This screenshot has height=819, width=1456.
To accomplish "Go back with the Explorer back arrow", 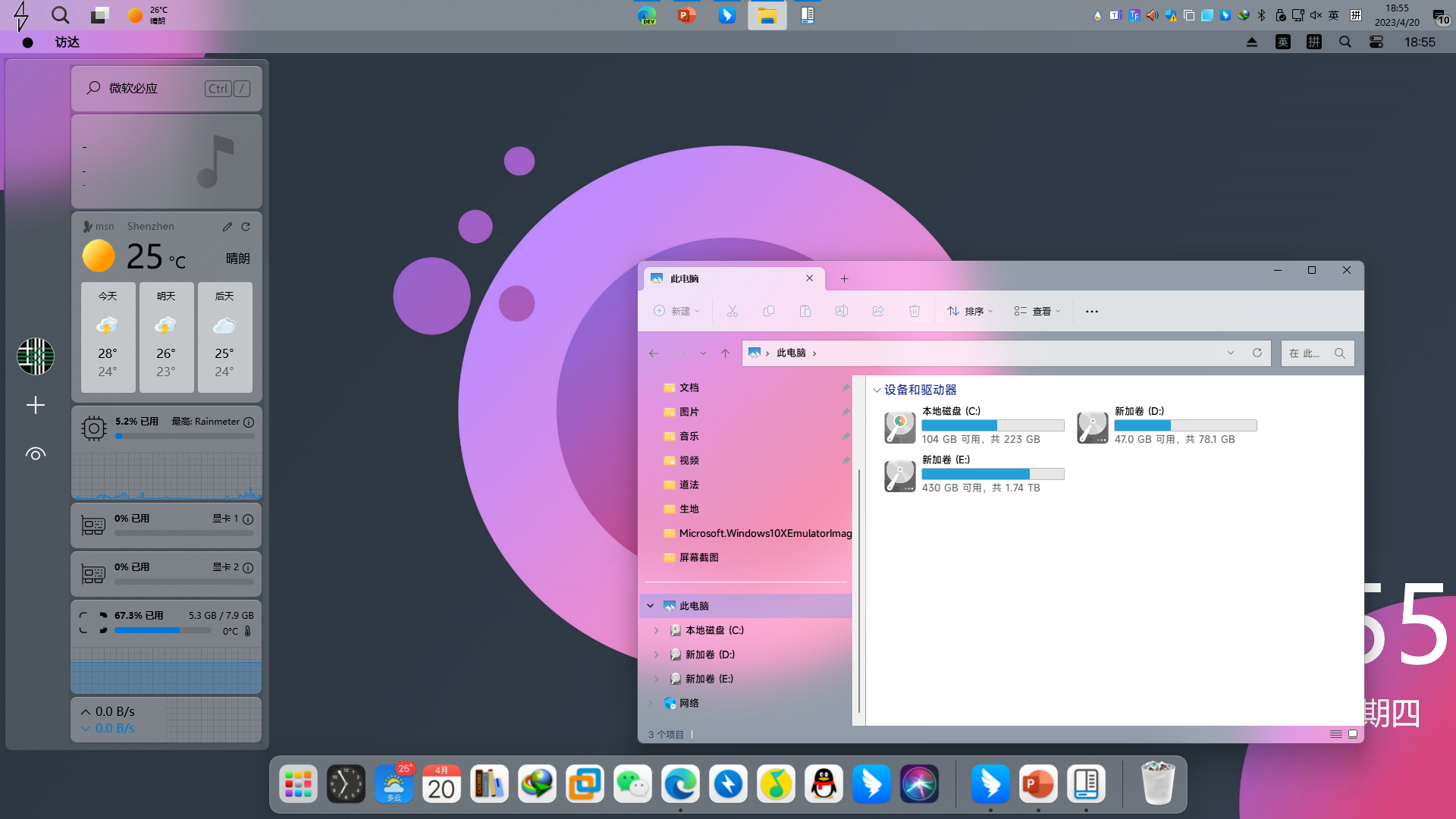I will 654,353.
